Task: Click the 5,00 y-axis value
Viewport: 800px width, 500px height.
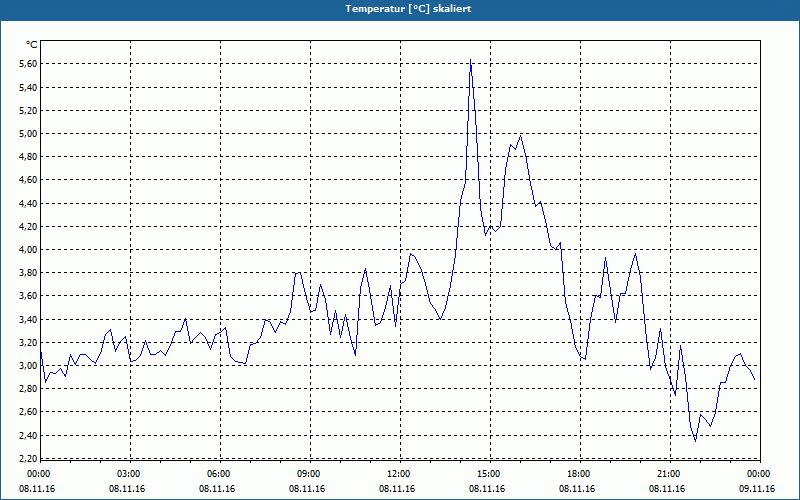Action: tap(28, 134)
